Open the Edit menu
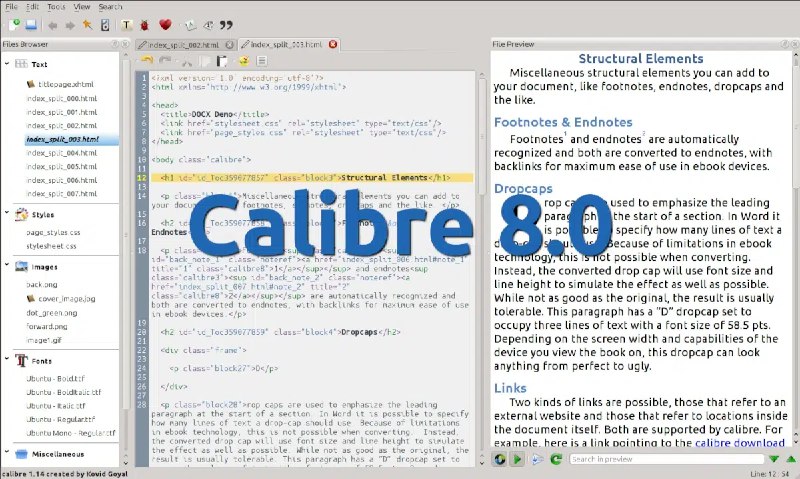 click(x=32, y=7)
